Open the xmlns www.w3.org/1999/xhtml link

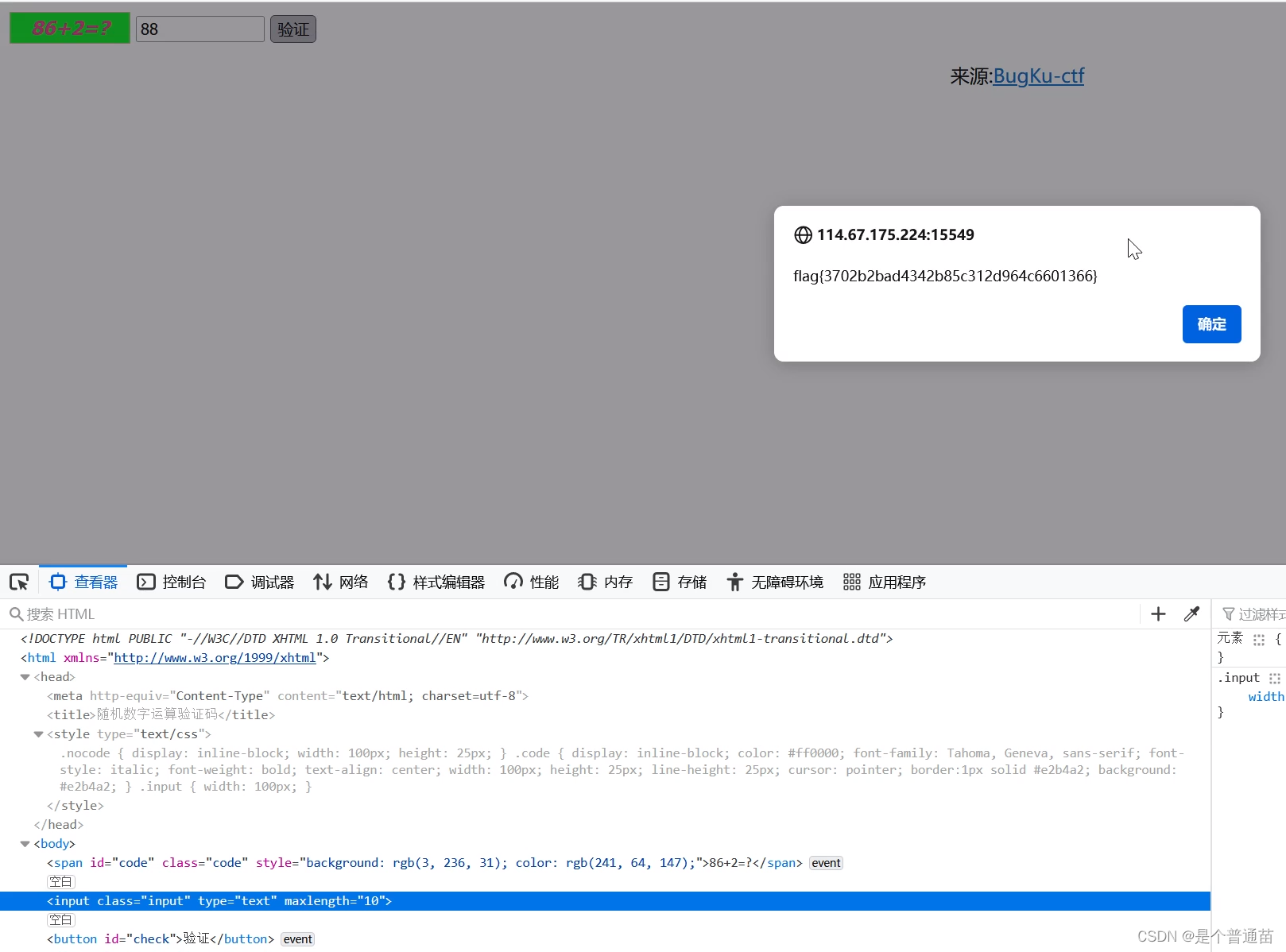(215, 658)
